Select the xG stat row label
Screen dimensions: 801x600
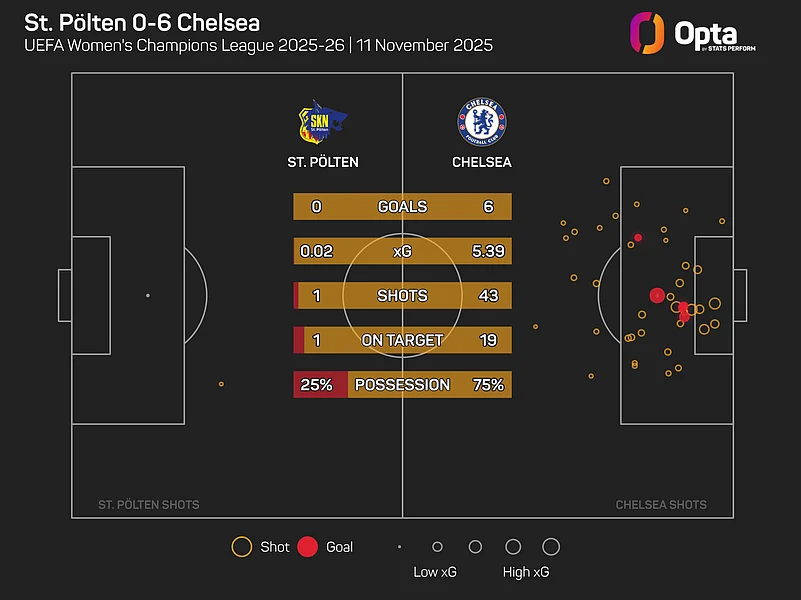pos(402,252)
